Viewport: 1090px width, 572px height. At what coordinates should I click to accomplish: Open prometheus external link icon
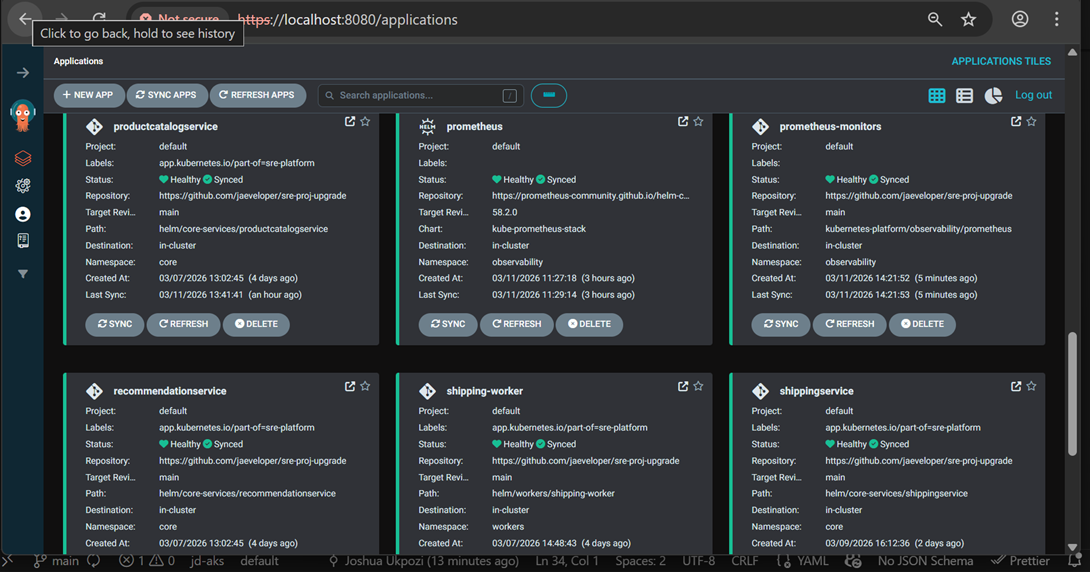[x=683, y=122]
